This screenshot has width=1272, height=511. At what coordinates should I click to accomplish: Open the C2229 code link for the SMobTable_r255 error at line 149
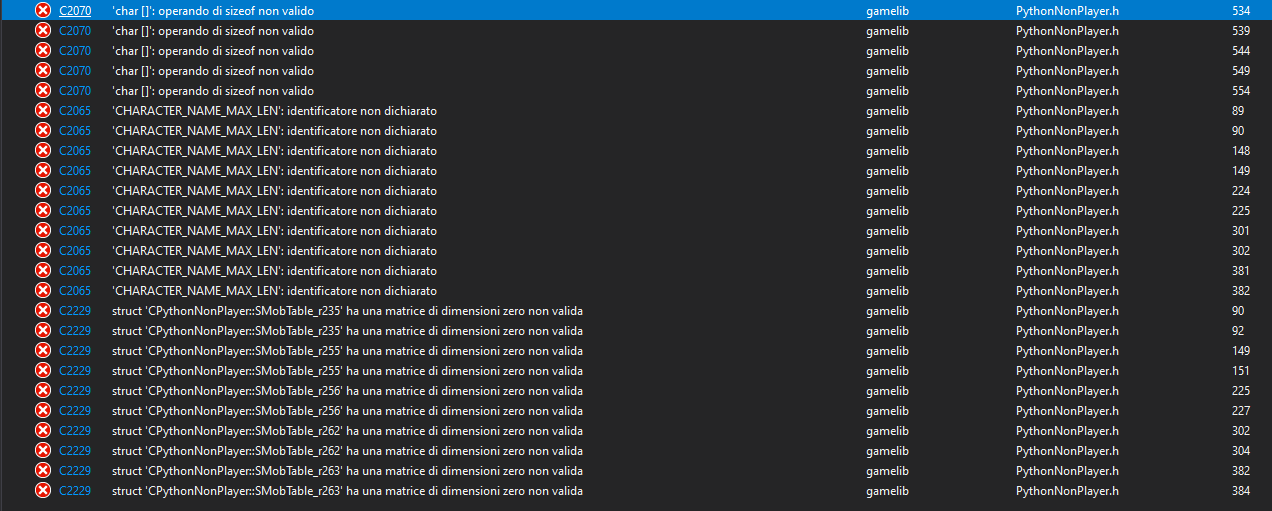click(x=75, y=350)
